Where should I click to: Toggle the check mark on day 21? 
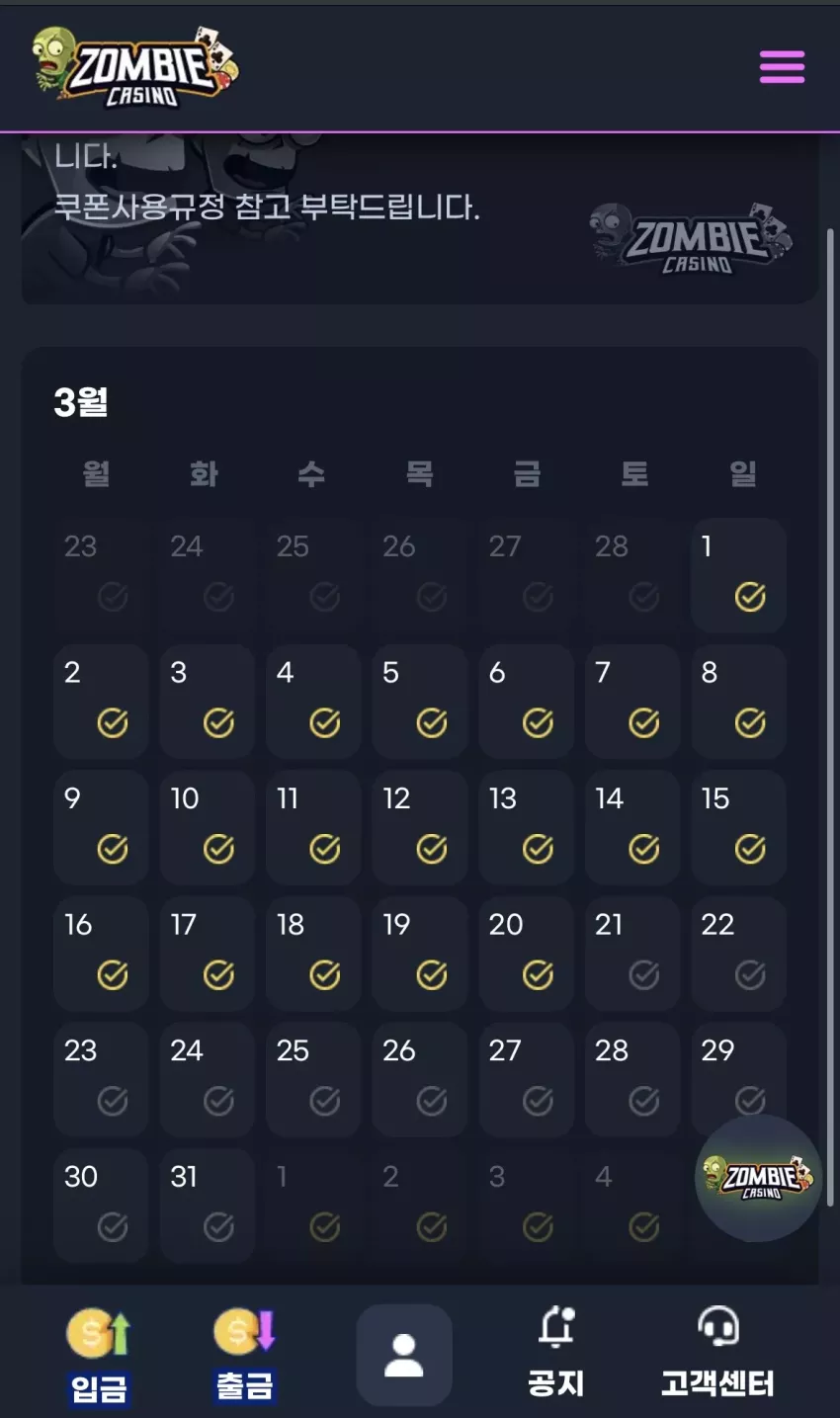tap(644, 975)
